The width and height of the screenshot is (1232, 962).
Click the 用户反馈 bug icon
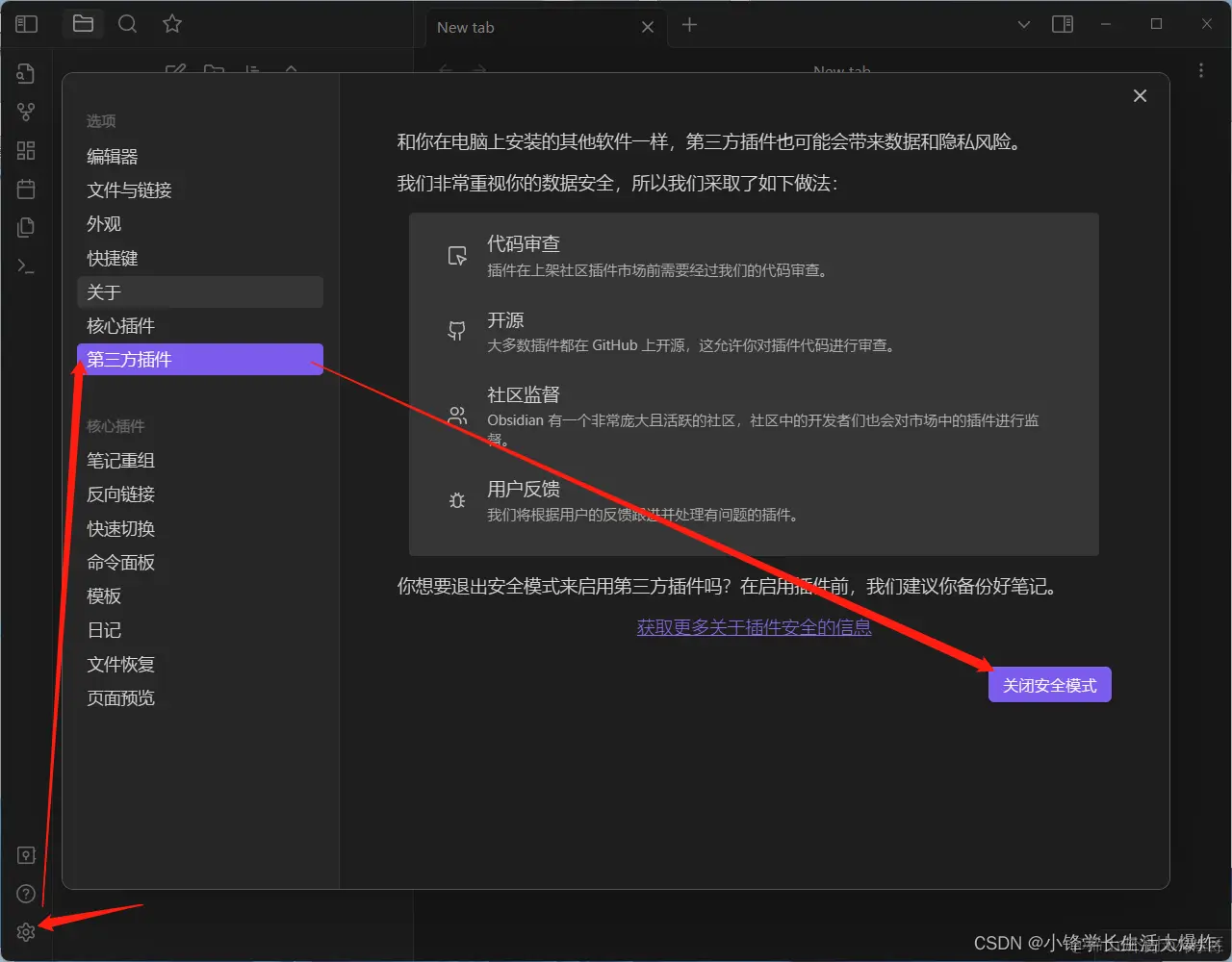point(457,500)
